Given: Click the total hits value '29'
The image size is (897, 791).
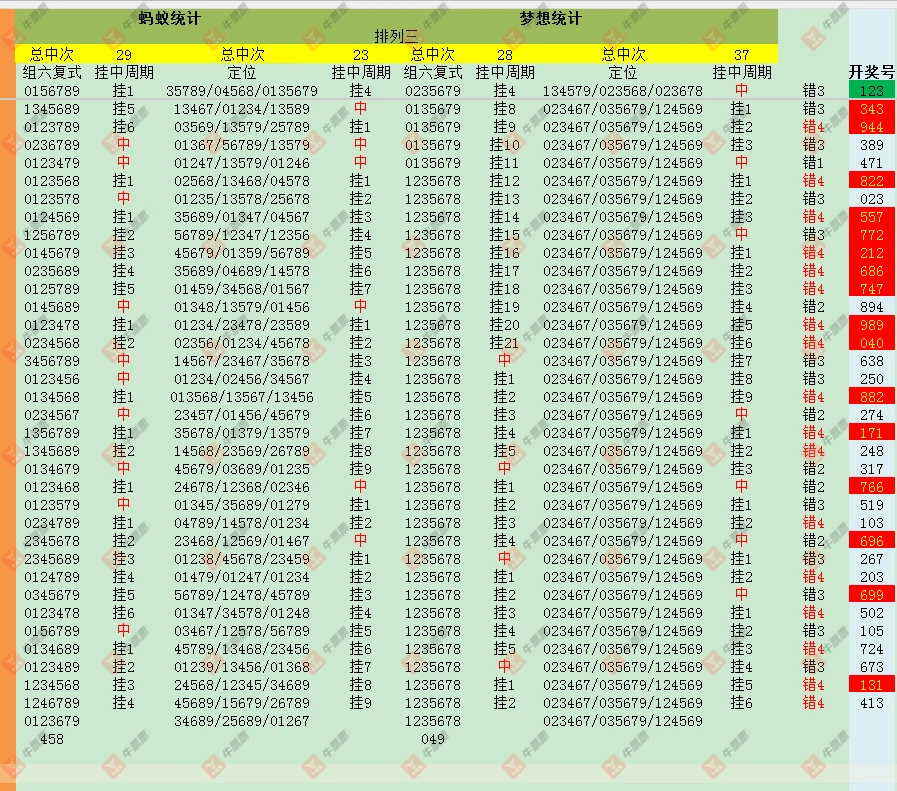Looking at the screenshot, I should (124, 55).
